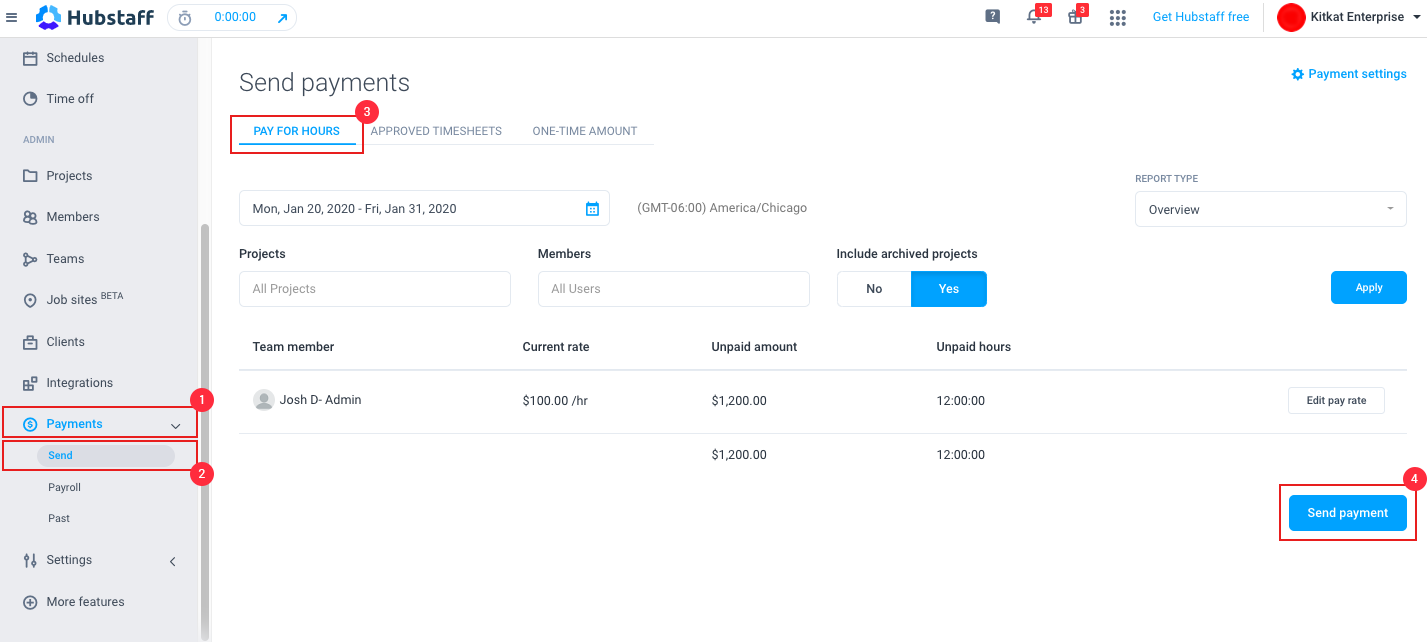Click the timer pop-out arrow icon

tap(282, 18)
